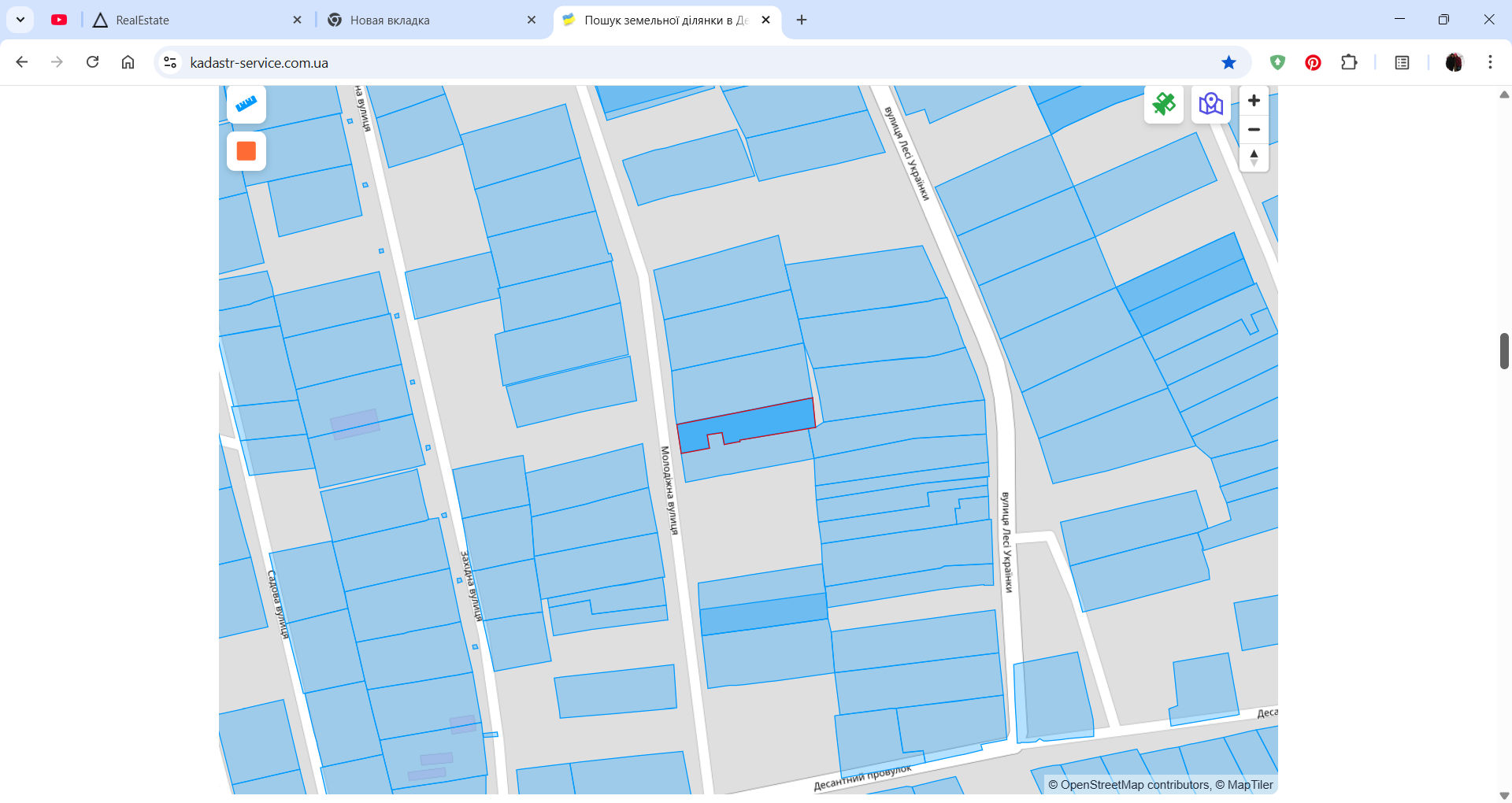The image size is (1512, 803).
Task: Zoom in on the map
Action: point(1254,101)
